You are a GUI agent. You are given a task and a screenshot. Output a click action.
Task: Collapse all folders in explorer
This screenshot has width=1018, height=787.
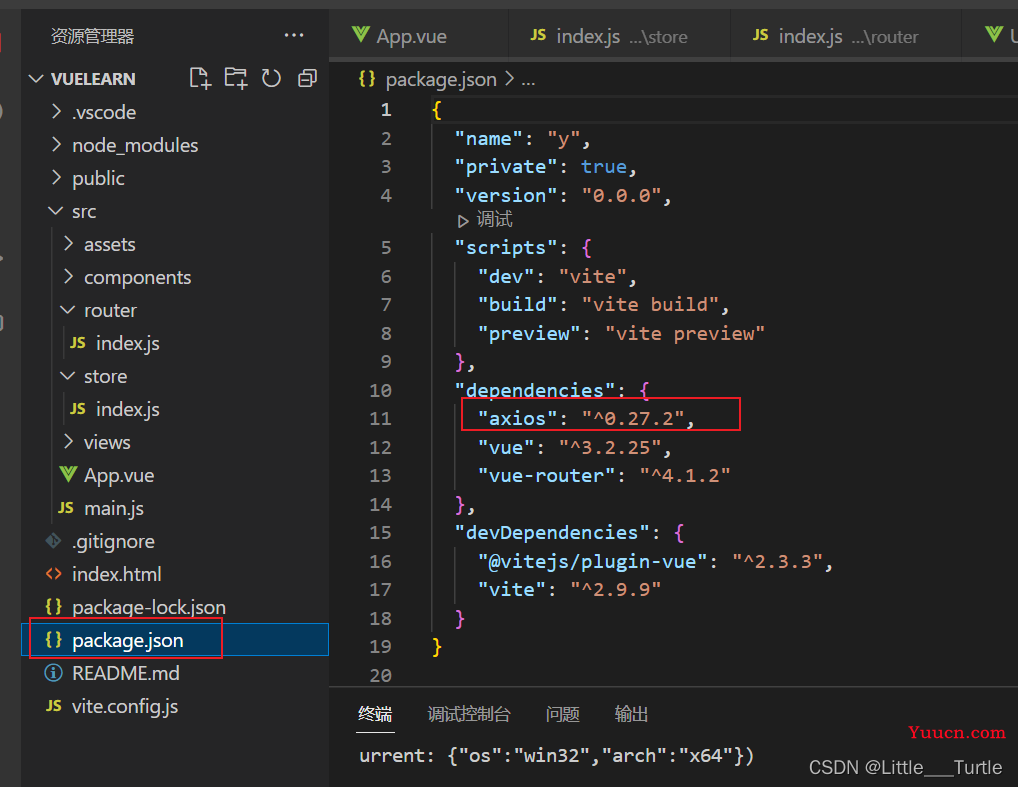307,79
